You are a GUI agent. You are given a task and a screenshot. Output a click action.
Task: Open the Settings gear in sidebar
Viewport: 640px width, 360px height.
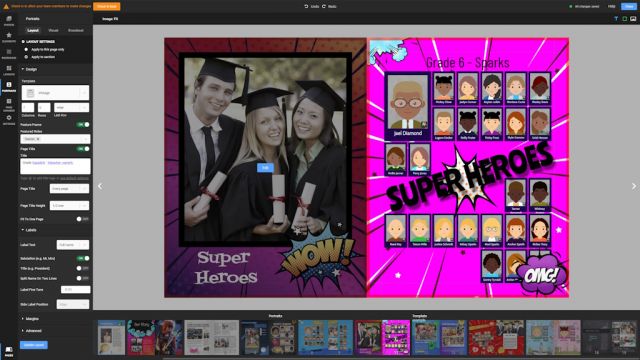click(9, 120)
